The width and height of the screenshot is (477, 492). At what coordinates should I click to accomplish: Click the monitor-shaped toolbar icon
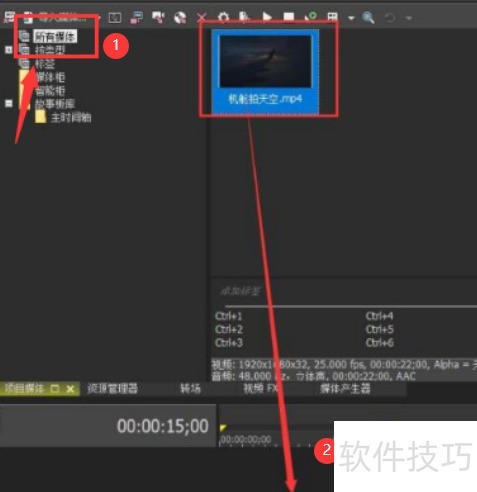point(137,17)
